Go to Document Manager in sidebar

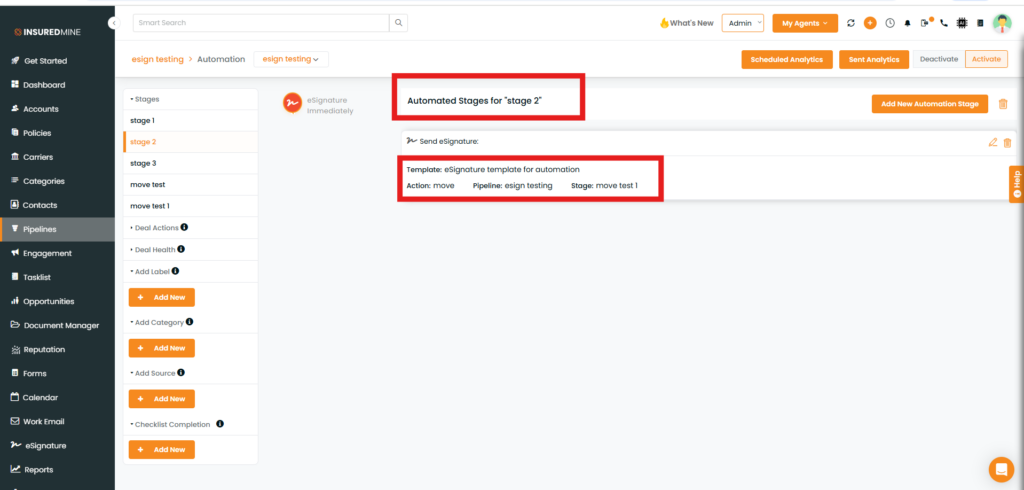(61, 325)
